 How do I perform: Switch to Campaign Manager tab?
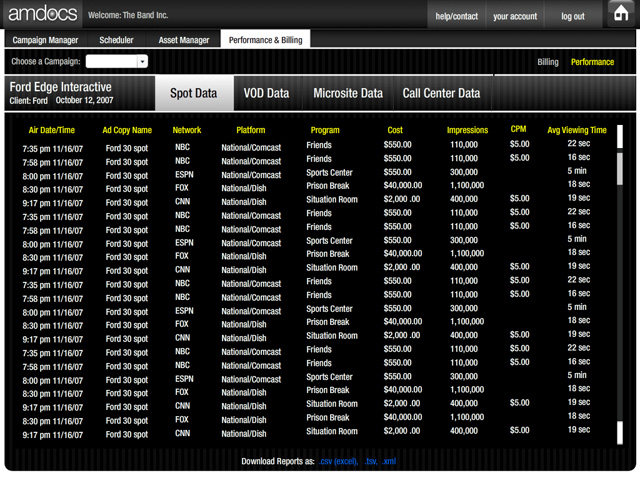click(45, 40)
